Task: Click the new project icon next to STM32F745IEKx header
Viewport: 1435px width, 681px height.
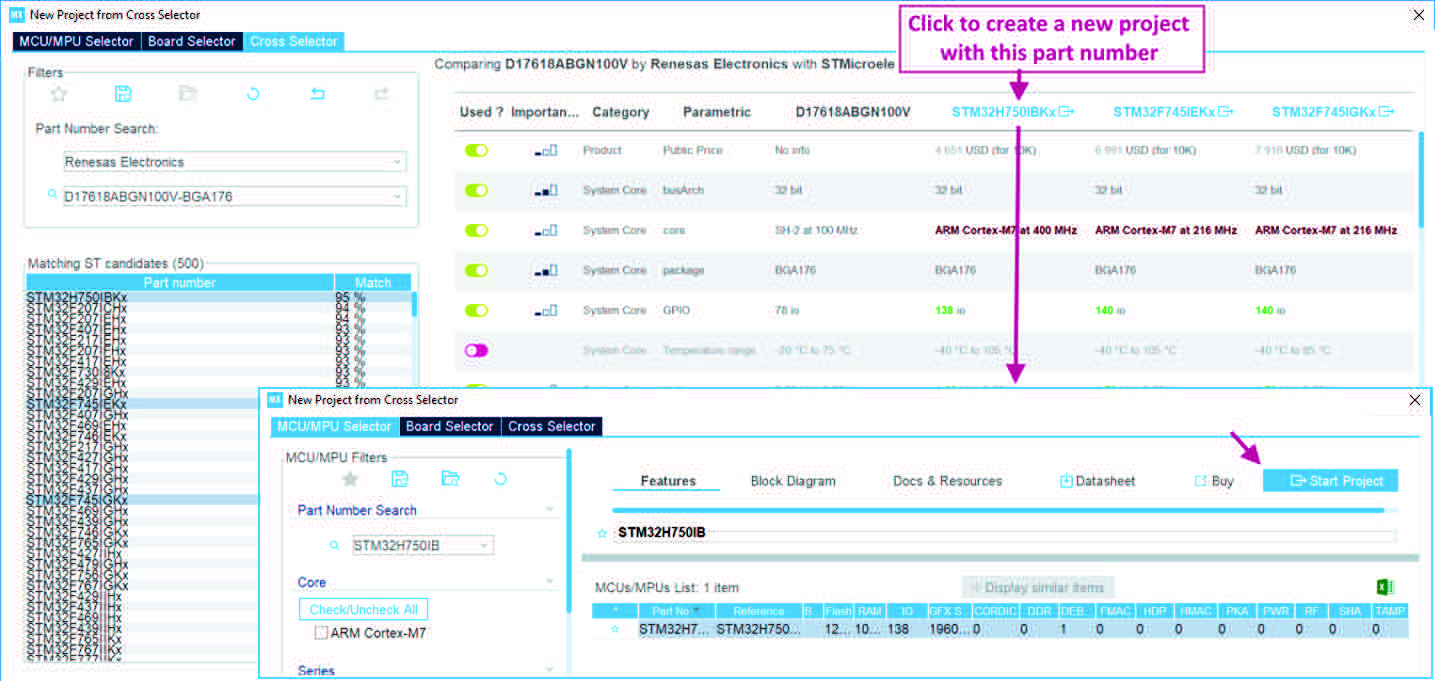Action: [1226, 112]
